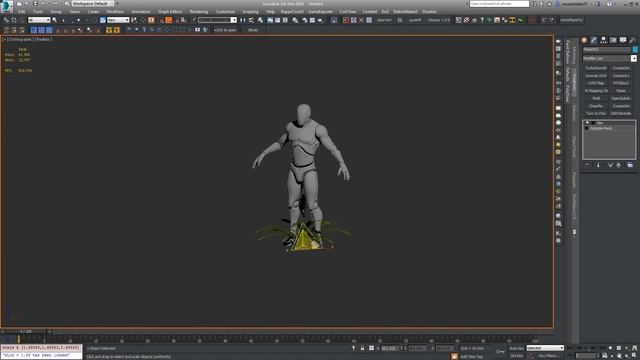
Task: Click the object name input field
Action: (607, 50)
